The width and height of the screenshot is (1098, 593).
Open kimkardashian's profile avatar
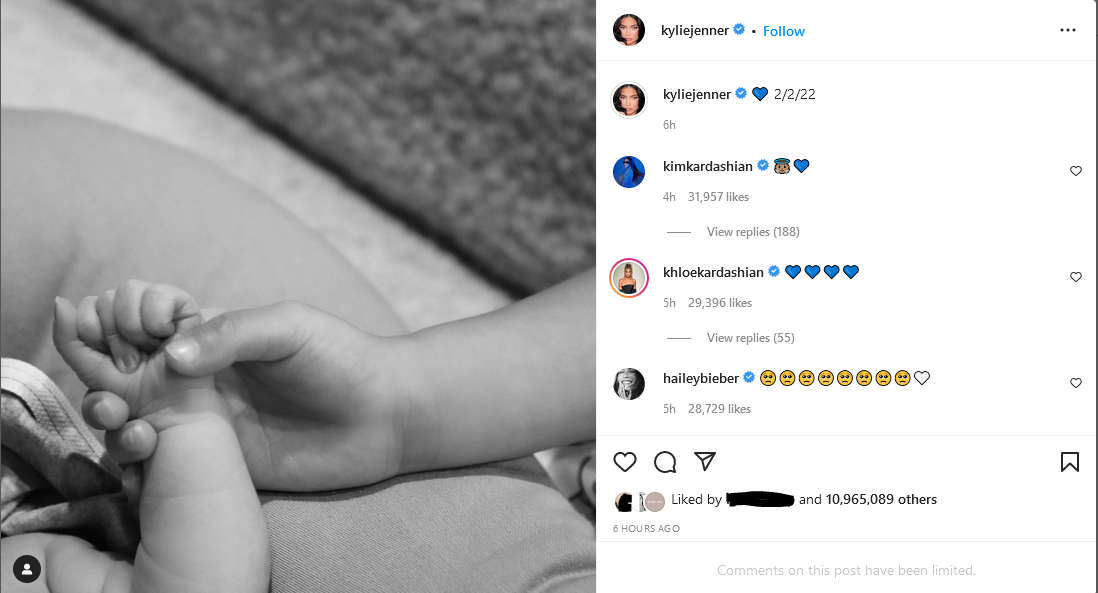[x=629, y=172]
